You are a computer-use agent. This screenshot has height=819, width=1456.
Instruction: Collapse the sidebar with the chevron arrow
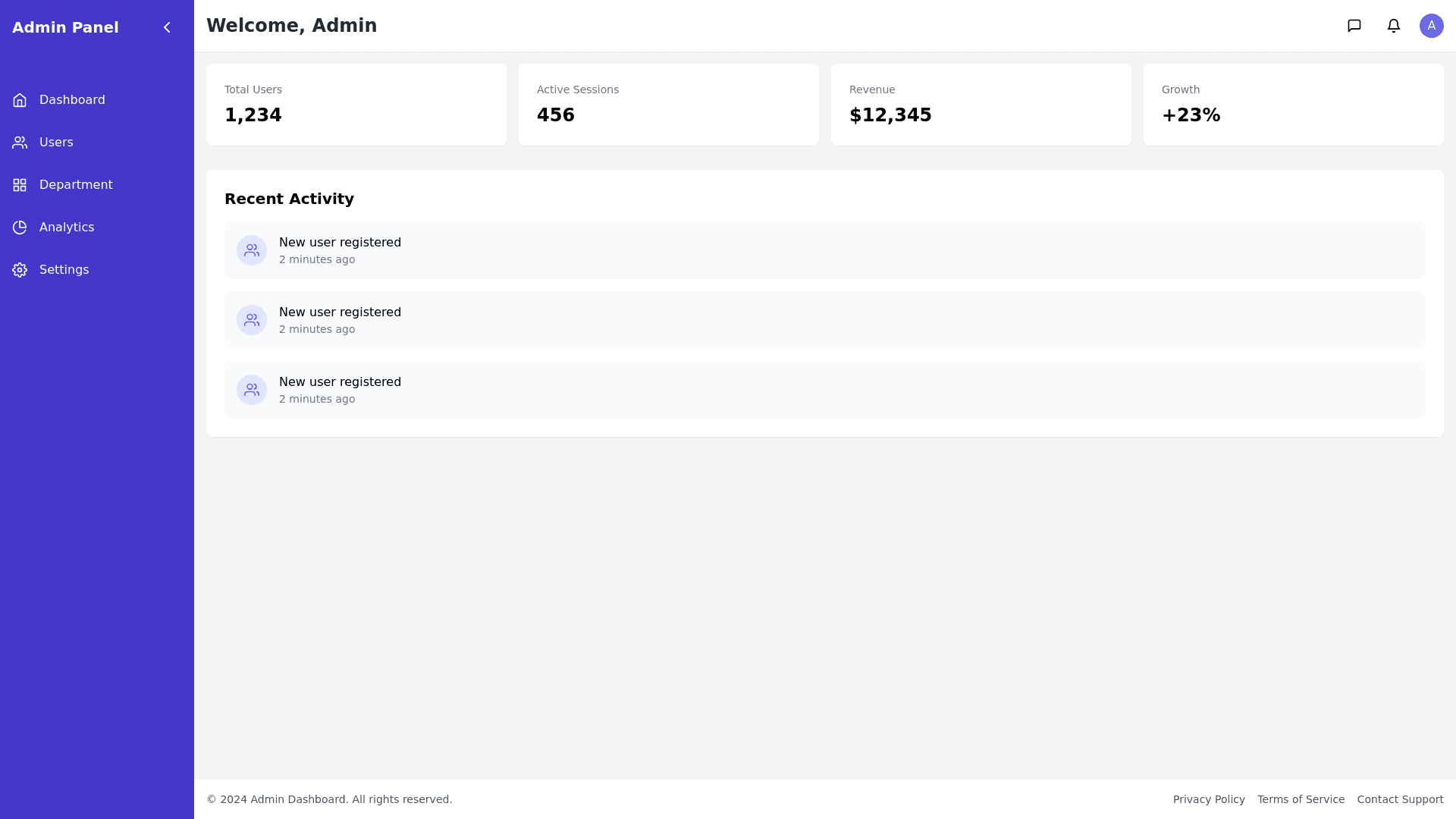(x=167, y=27)
